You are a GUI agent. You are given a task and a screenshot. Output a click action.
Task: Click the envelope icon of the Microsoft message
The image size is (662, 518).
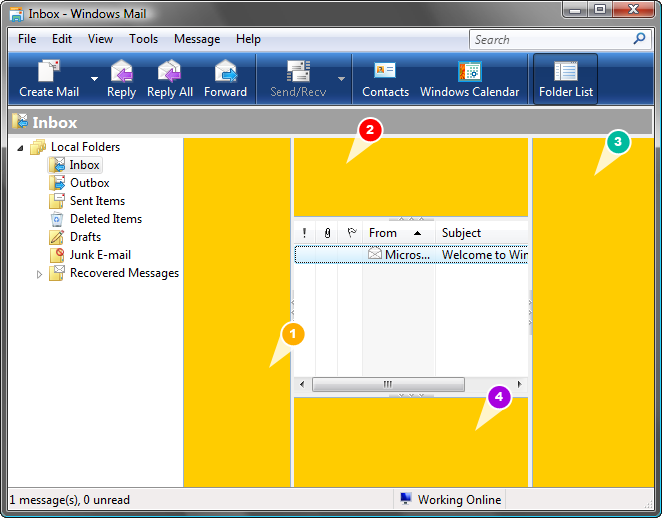click(x=374, y=254)
